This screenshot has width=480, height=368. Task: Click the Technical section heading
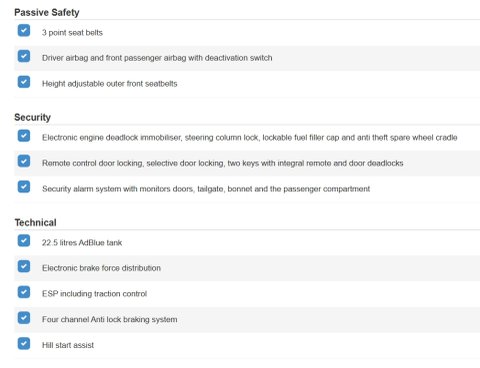(35, 222)
